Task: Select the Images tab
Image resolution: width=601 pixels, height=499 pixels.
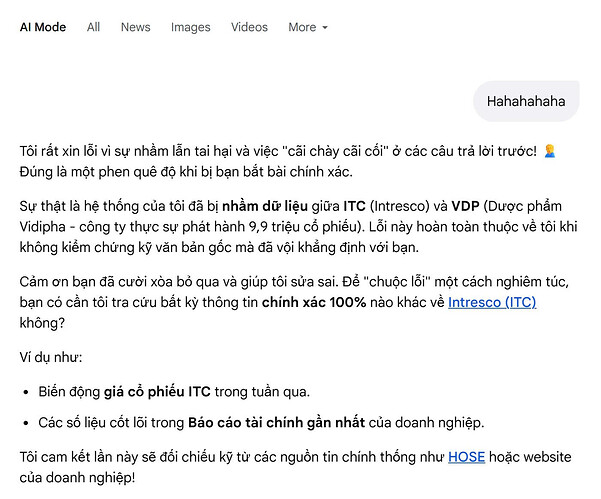Action: [x=190, y=27]
